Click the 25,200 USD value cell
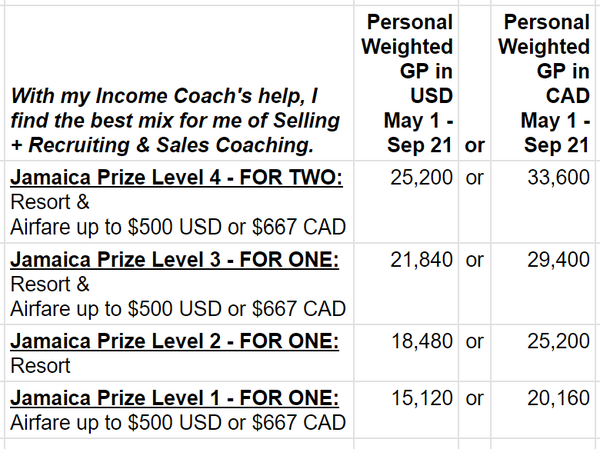Viewport: 600px width, 449px height. [406, 202]
